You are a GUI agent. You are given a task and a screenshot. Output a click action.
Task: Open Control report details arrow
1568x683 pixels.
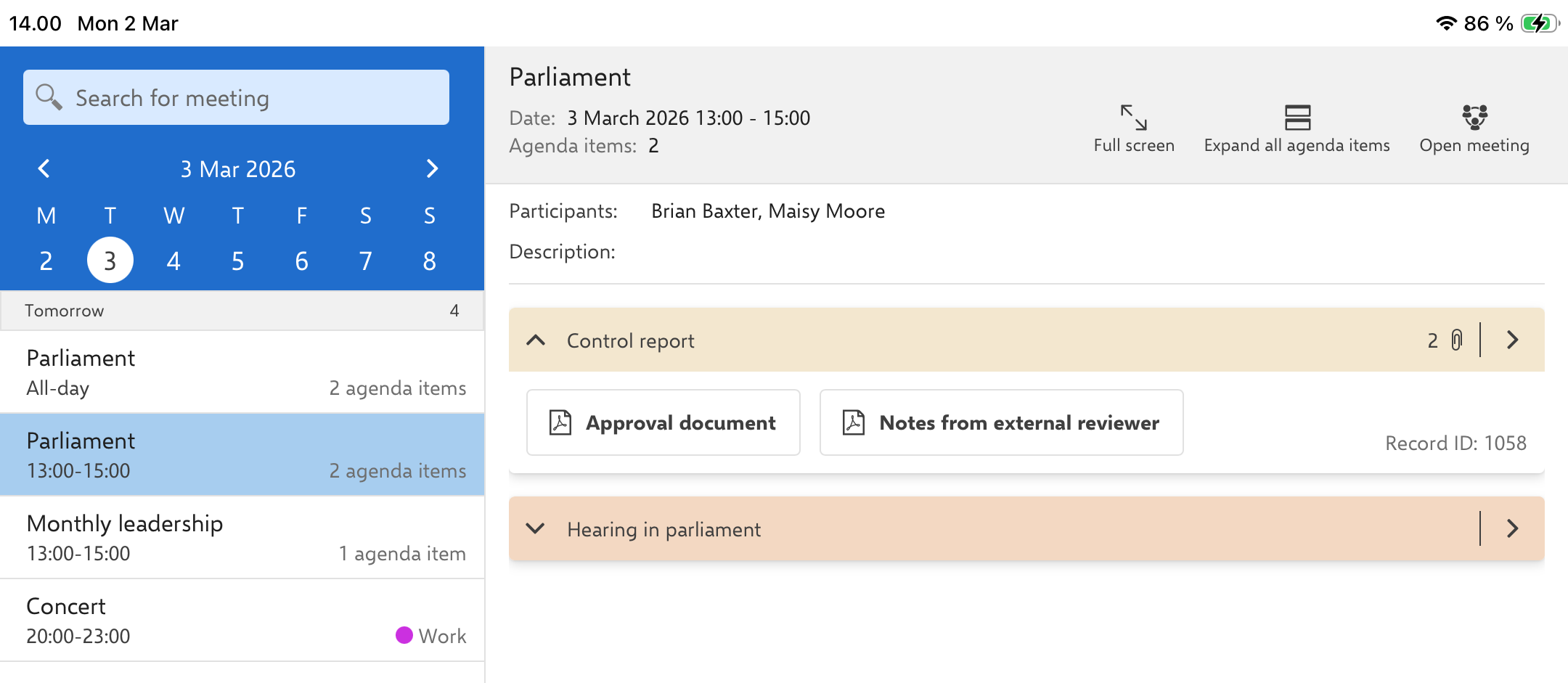point(1513,340)
